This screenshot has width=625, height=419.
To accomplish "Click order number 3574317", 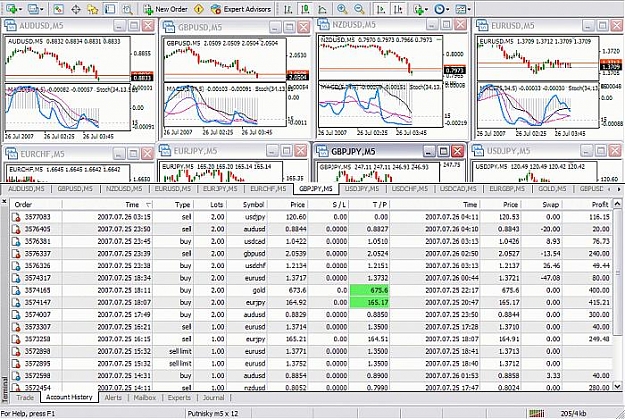I will pos(37,278).
